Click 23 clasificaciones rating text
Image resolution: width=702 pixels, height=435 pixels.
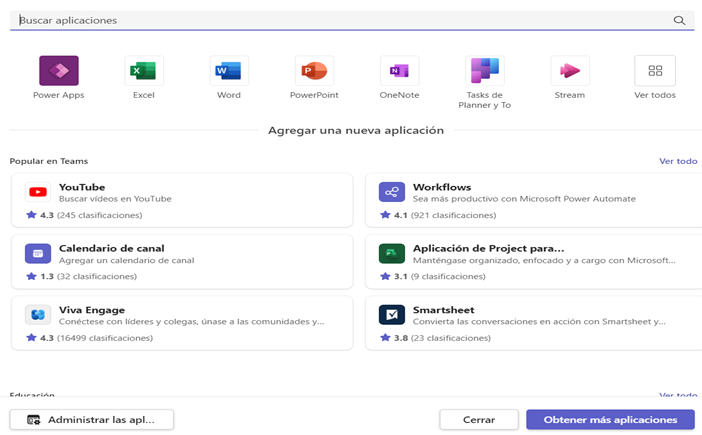tap(451, 338)
